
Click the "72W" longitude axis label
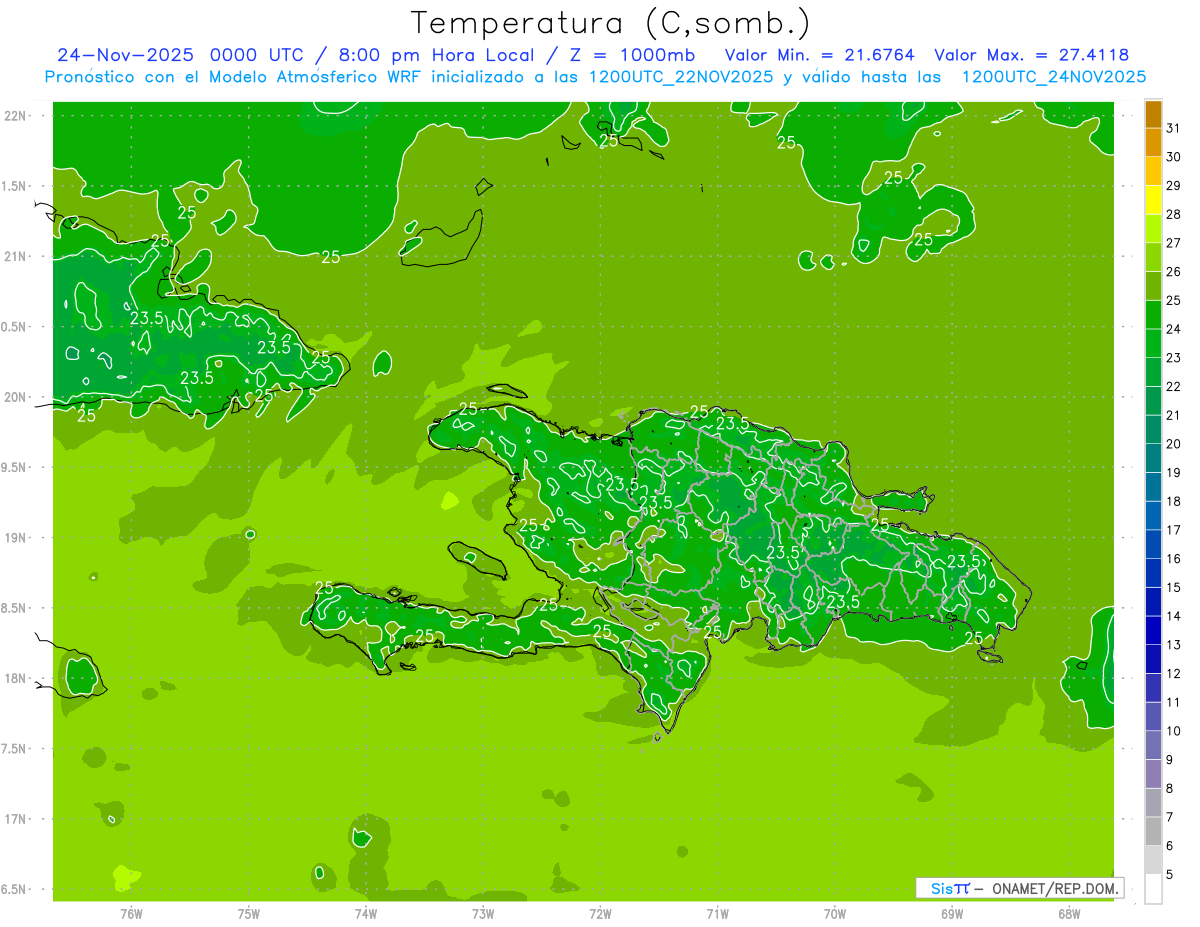tap(600, 913)
